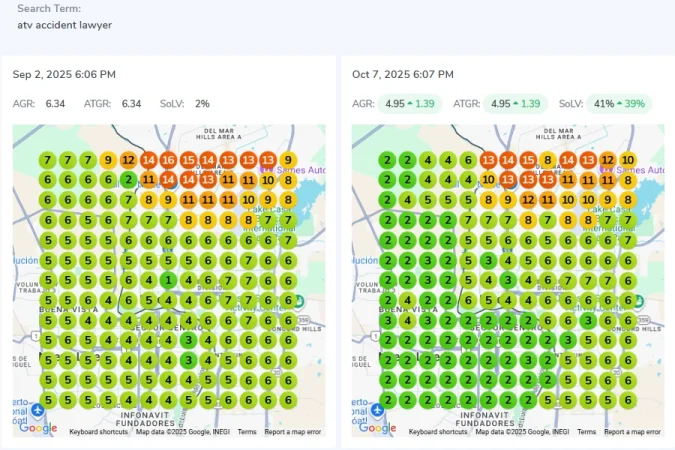The height and width of the screenshot is (450, 675).
Task: Click the rank 16 pin on Sep 2 map
Action: click(168, 160)
